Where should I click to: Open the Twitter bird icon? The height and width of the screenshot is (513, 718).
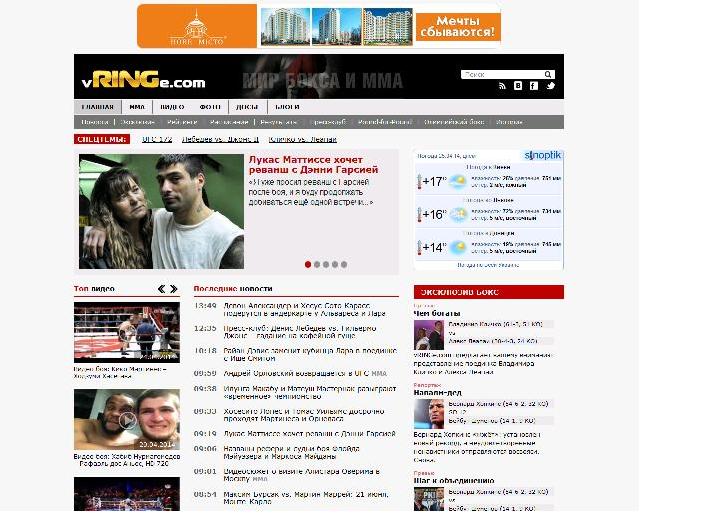550,87
